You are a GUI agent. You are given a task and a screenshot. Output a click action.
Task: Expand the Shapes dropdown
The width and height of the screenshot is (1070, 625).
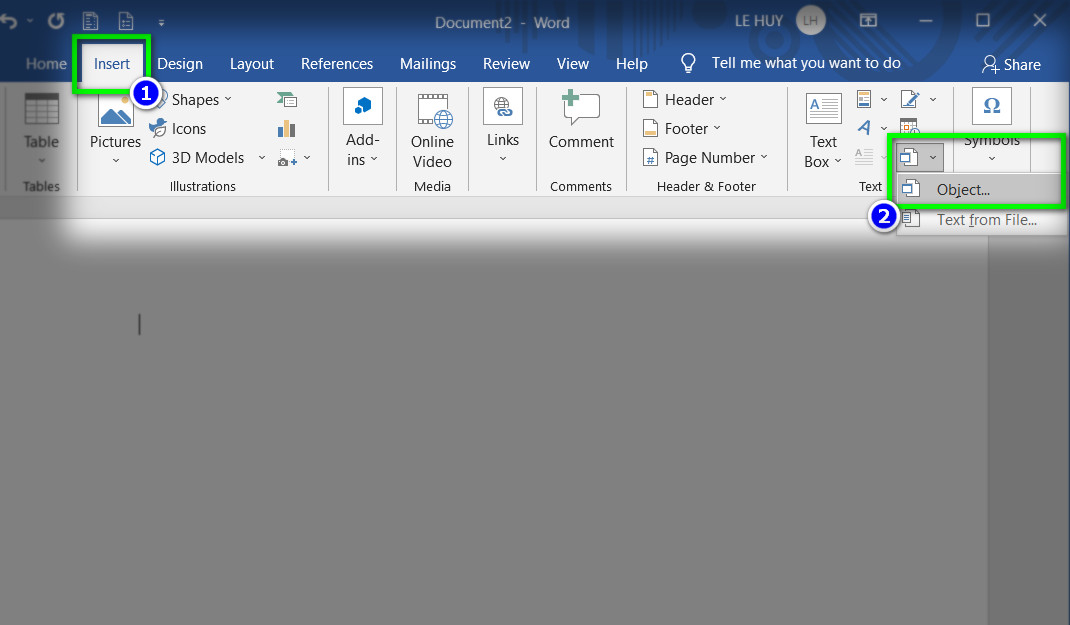click(x=227, y=99)
